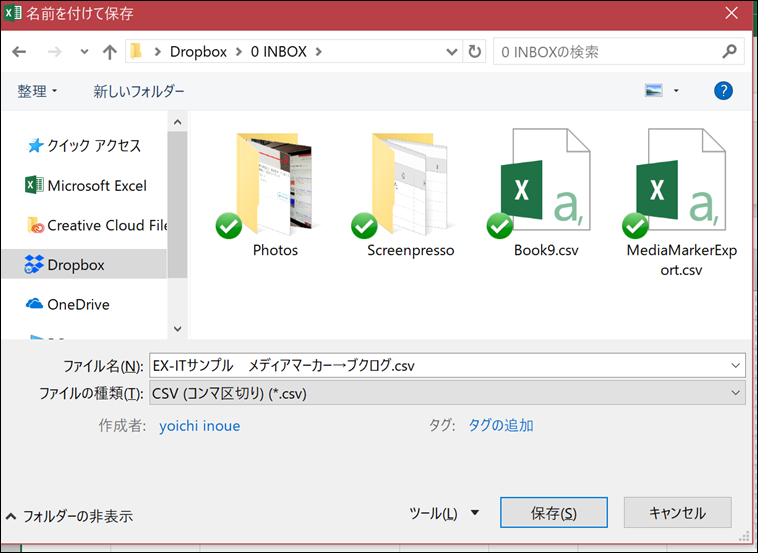Click the folder icon in address bar

tap(136, 51)
